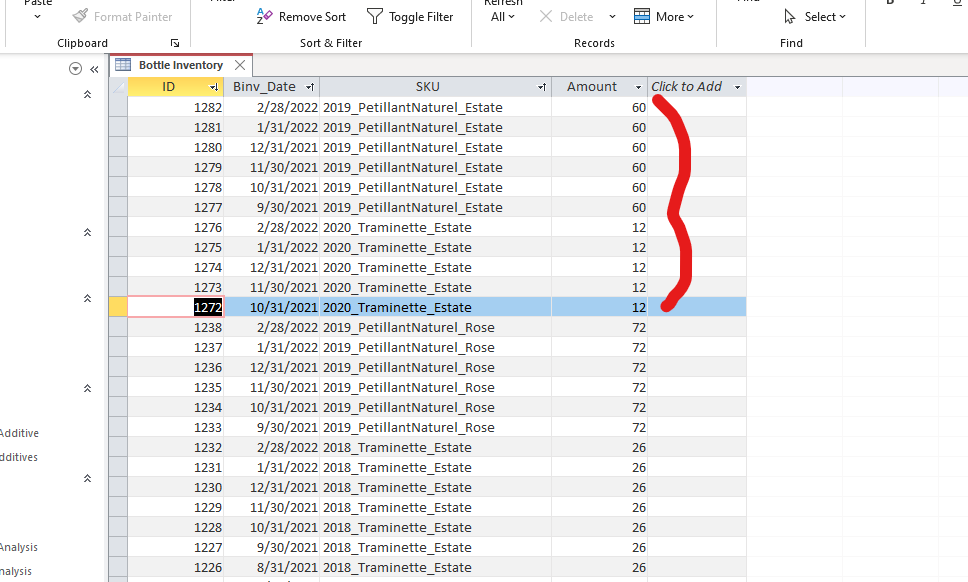Click the select-all corner of the datasheet
This screenshot has width=968, height=582.
(x=119, y=87)
